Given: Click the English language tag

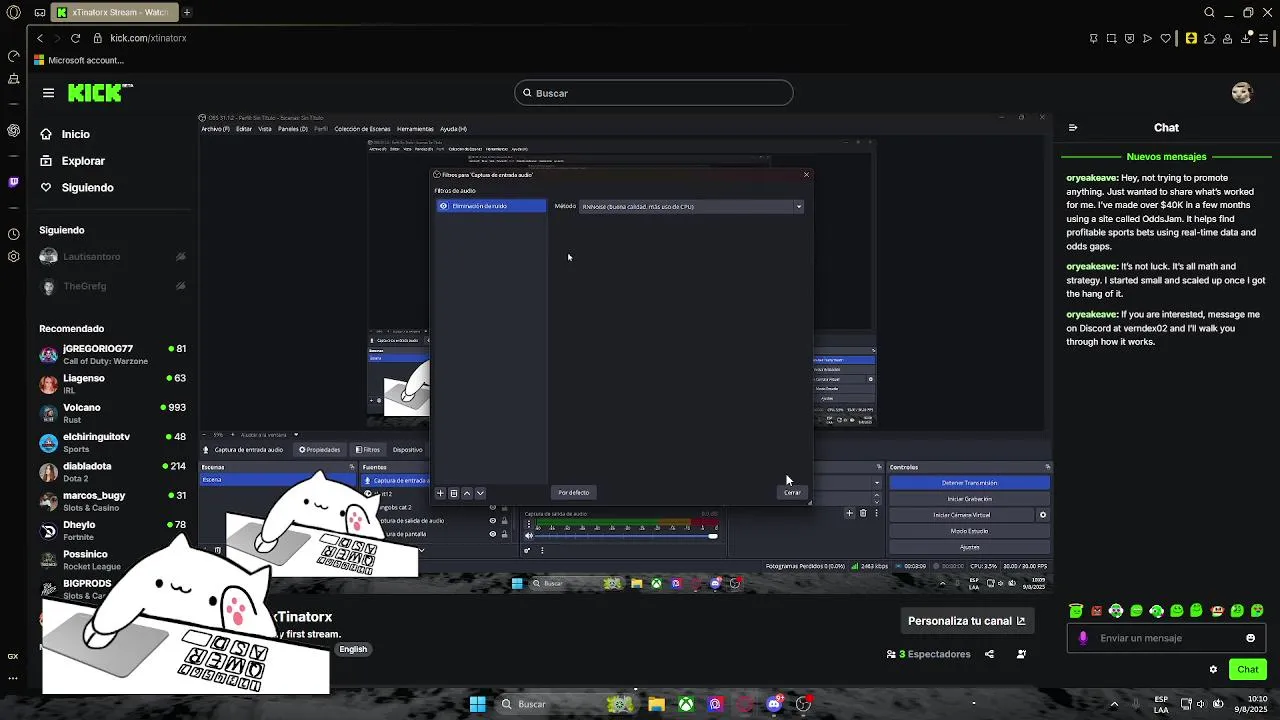Looking at the screenshot, I should coord(353,649).
